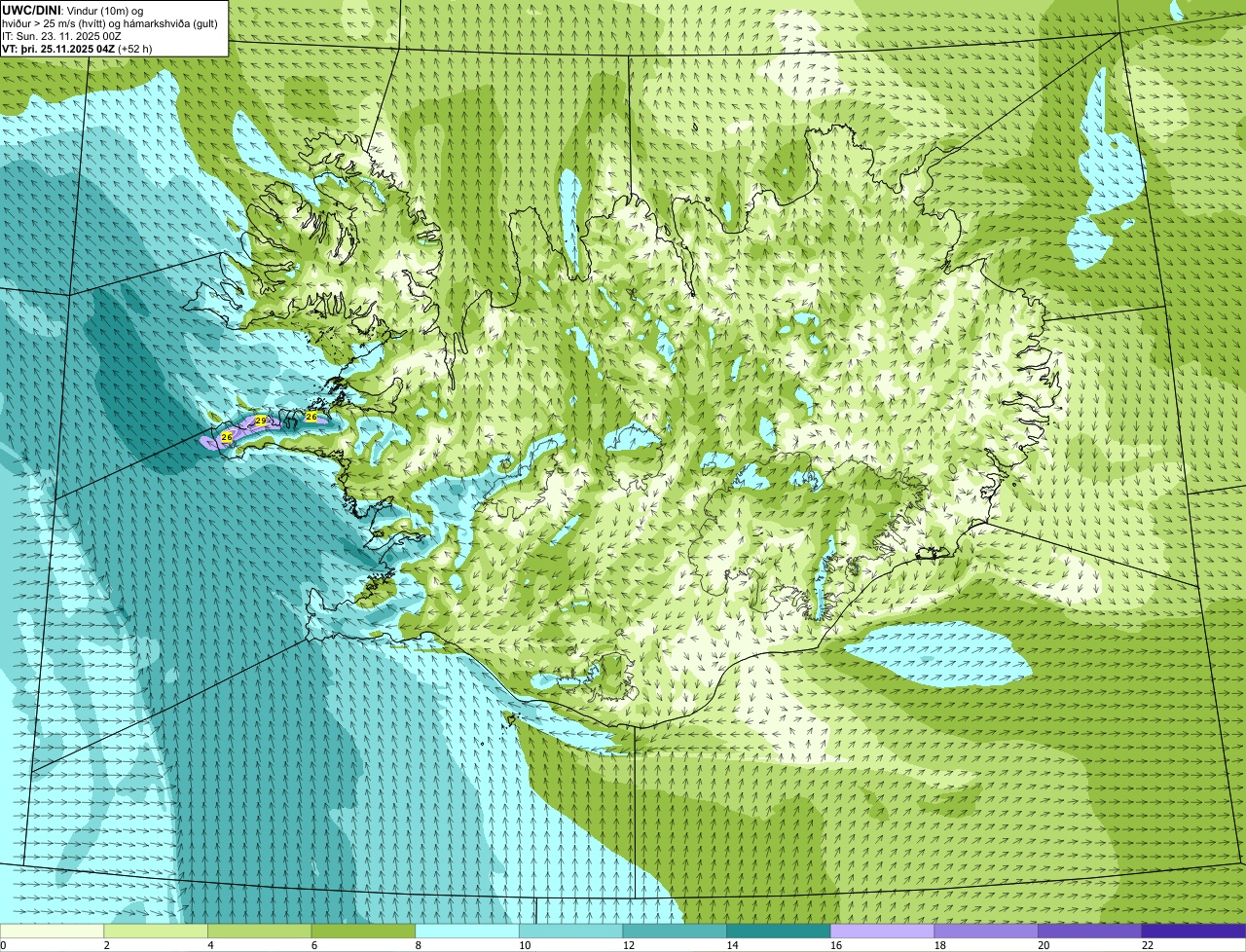Click the 6–8 m/s olive green legend segment
1246x952 pixels.
click(363, 931)
